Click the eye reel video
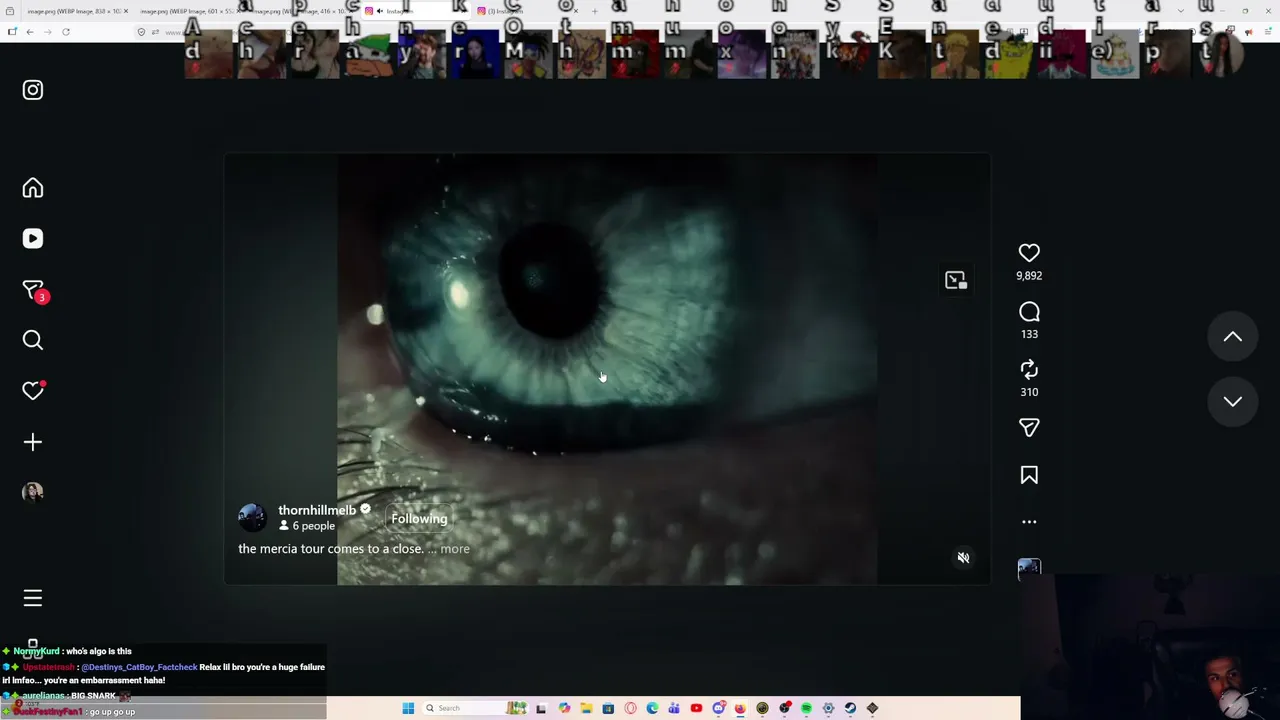1280x720 pixels. (x=607, y=368)
